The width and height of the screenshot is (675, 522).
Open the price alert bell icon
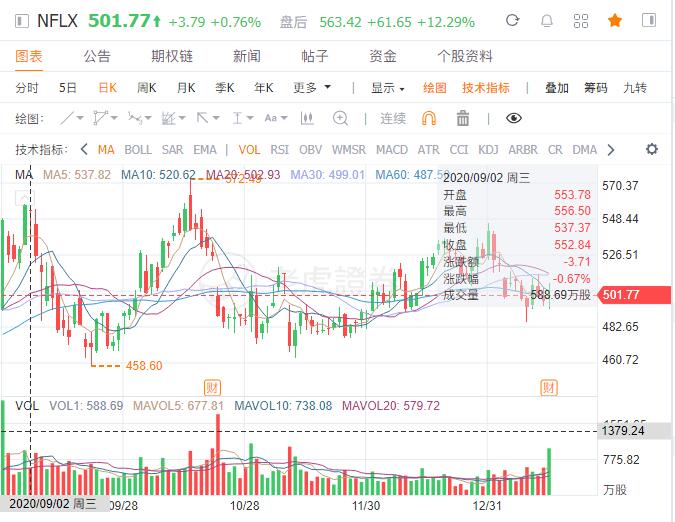pyautogui.click(x=547, y=20)
